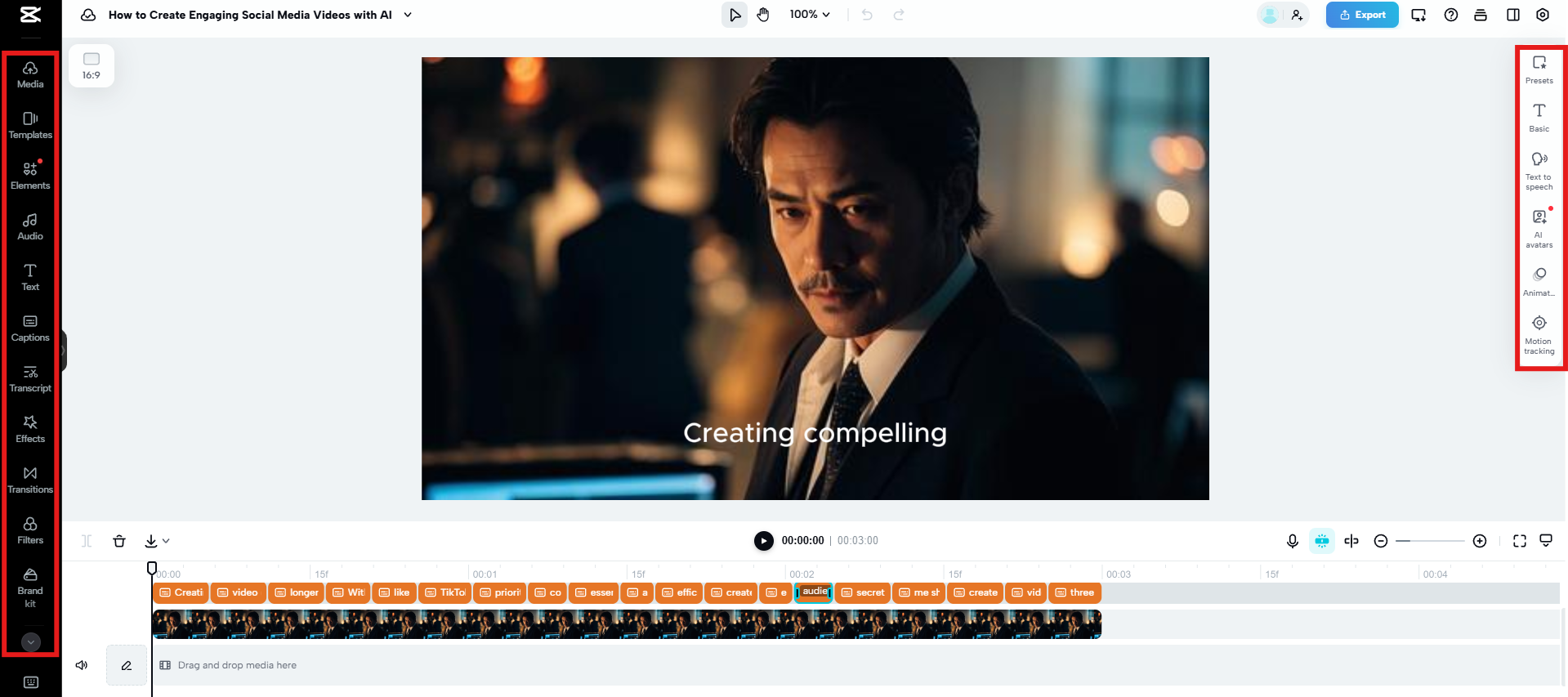Image resolution: width=1568 pixels, height=697 pixels.
Task: Click the timeline playhead handle
Action: pos(152,568)
